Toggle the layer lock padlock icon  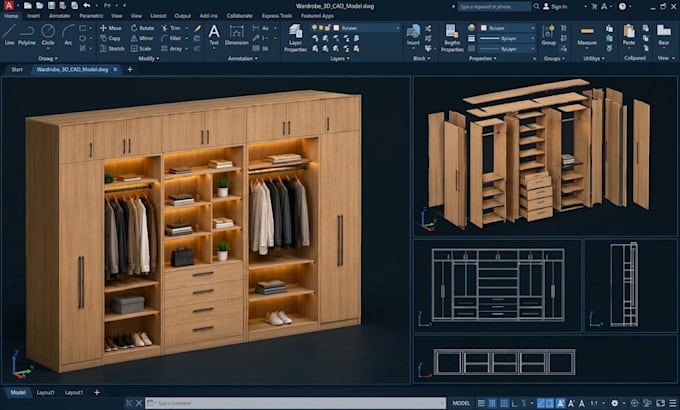[x=328, y=28]
